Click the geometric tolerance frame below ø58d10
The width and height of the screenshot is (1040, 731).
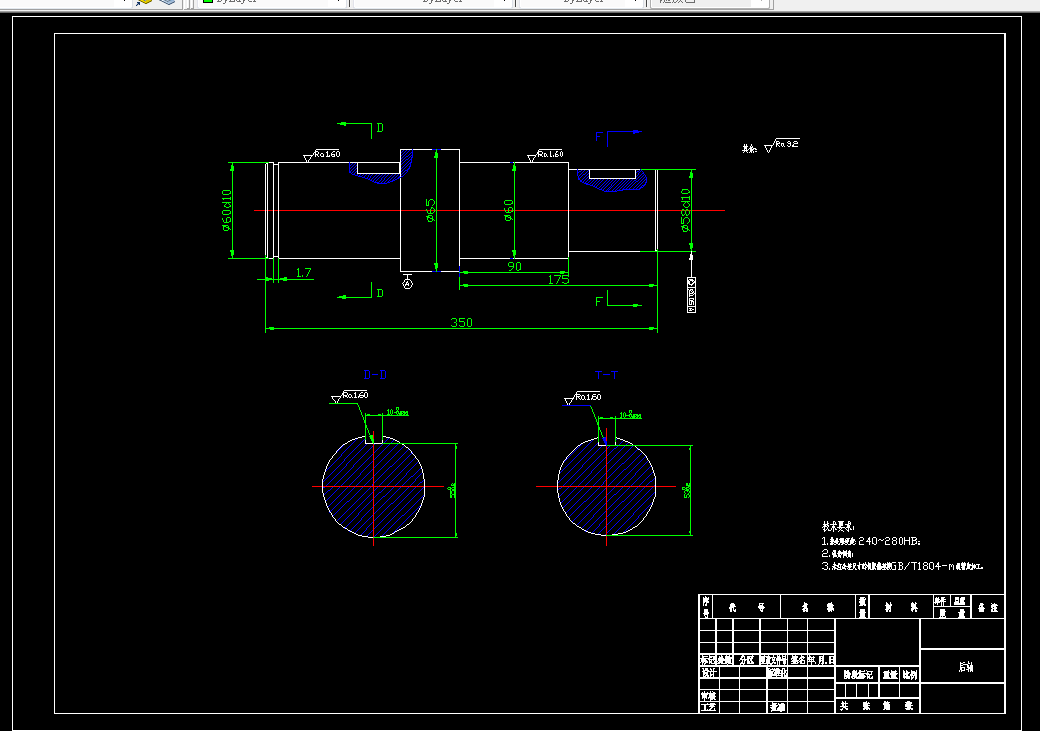(x=691, y=295)
